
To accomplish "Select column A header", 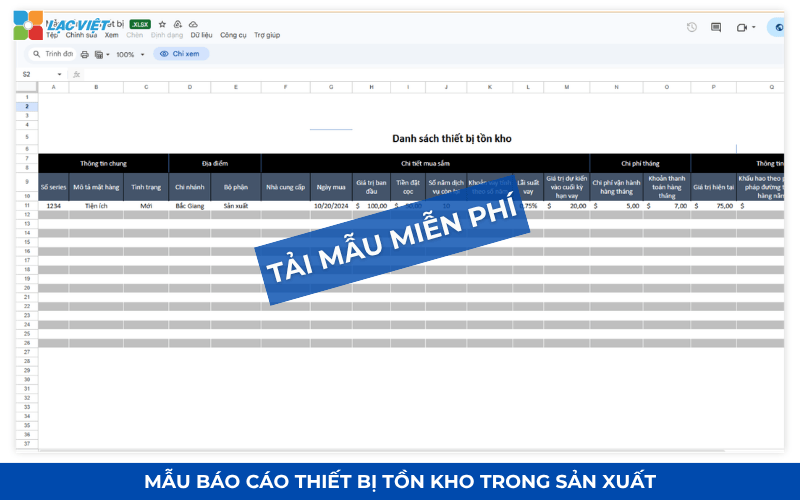I will [x=54, y=87].
